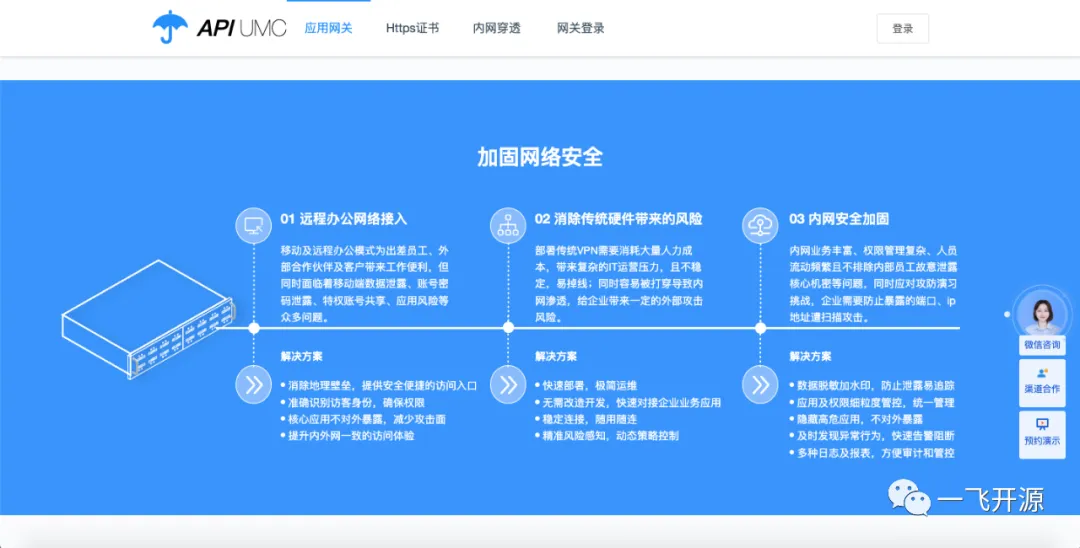Click the double-chevron icon under hardware risk solution
1080x548 pixels.
[x=508, y=384]
